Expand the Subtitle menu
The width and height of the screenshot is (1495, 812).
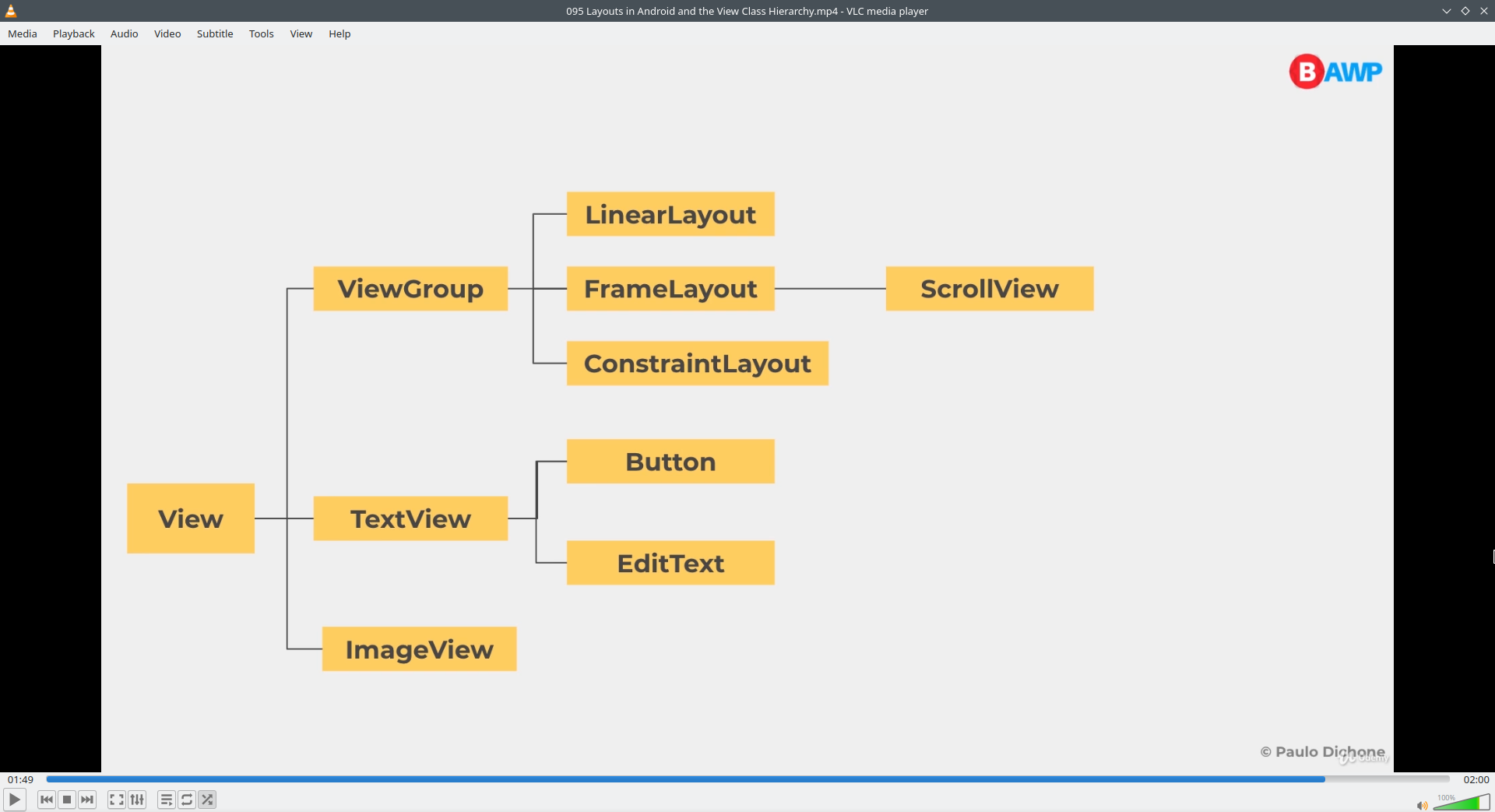pyautogui.click(x=215, y=33)
